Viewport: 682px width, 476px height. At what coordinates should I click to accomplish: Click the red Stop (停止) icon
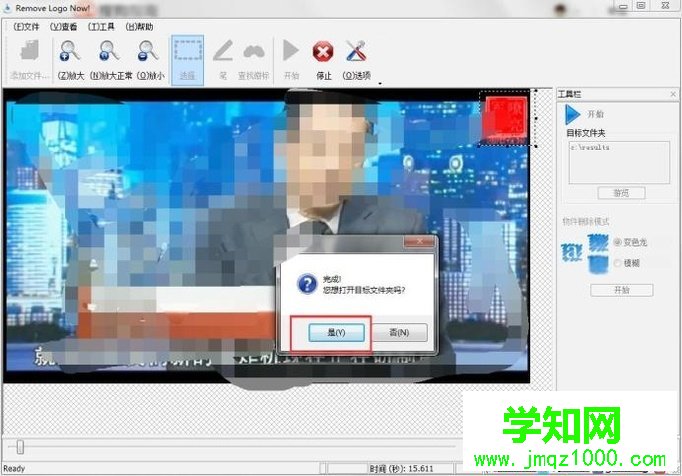pyautogui.click(x=323, y=52)
